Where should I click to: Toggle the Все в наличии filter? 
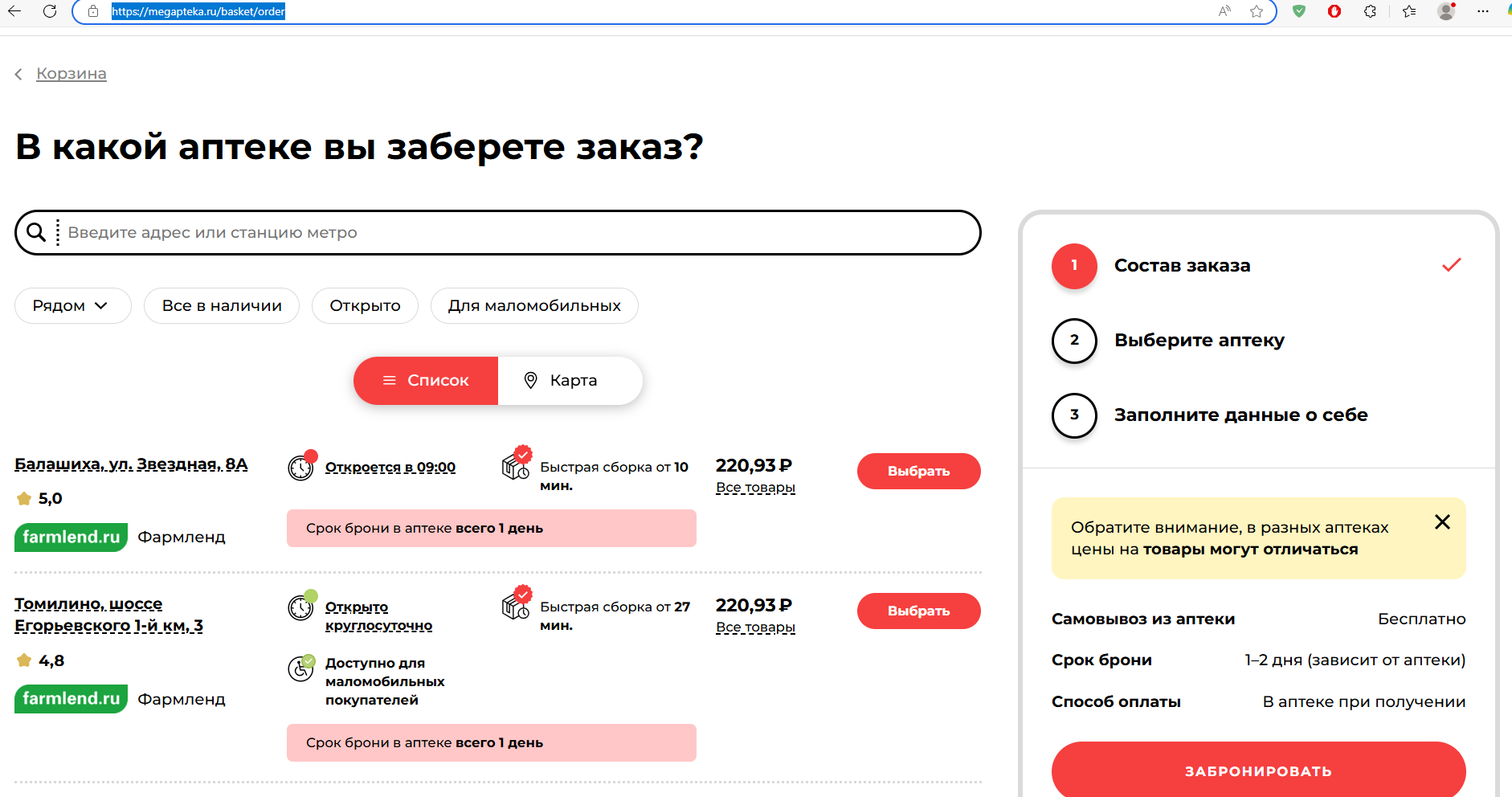[222, 306]
